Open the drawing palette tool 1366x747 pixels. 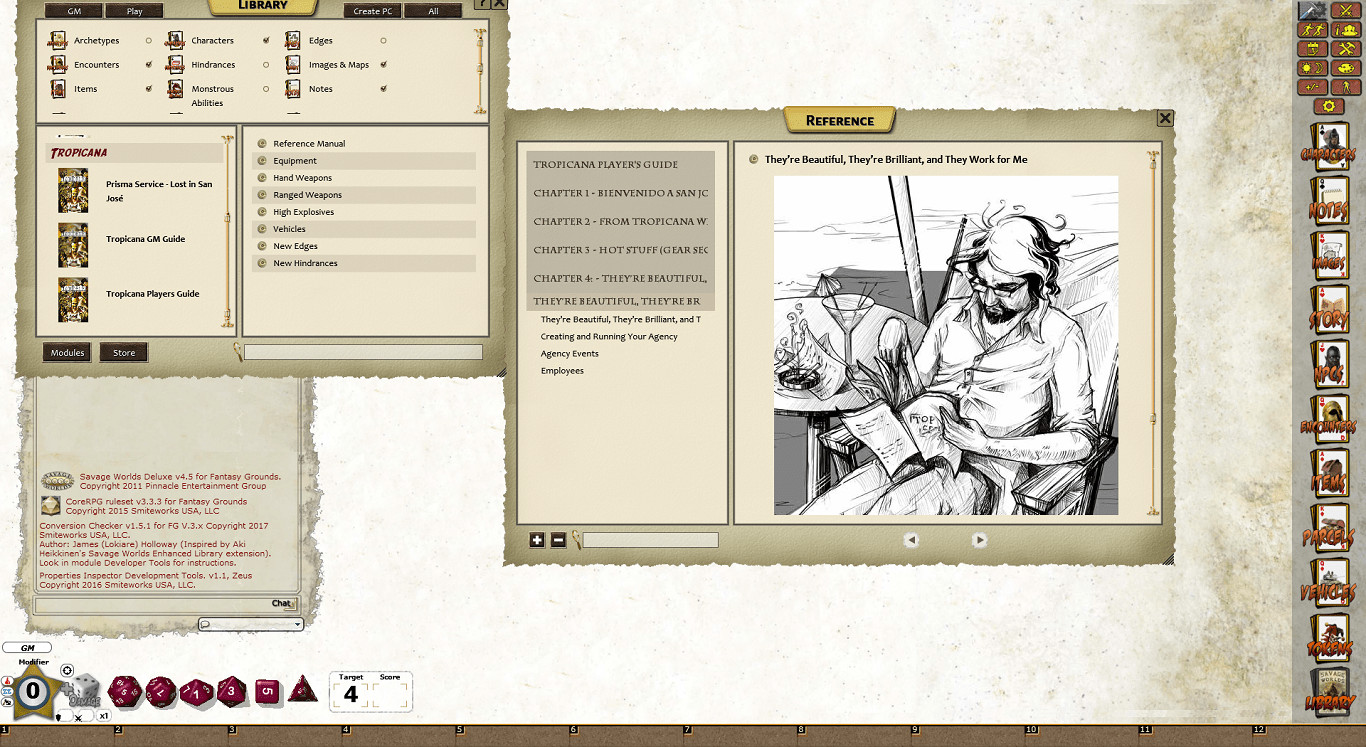coord(1345,67)
